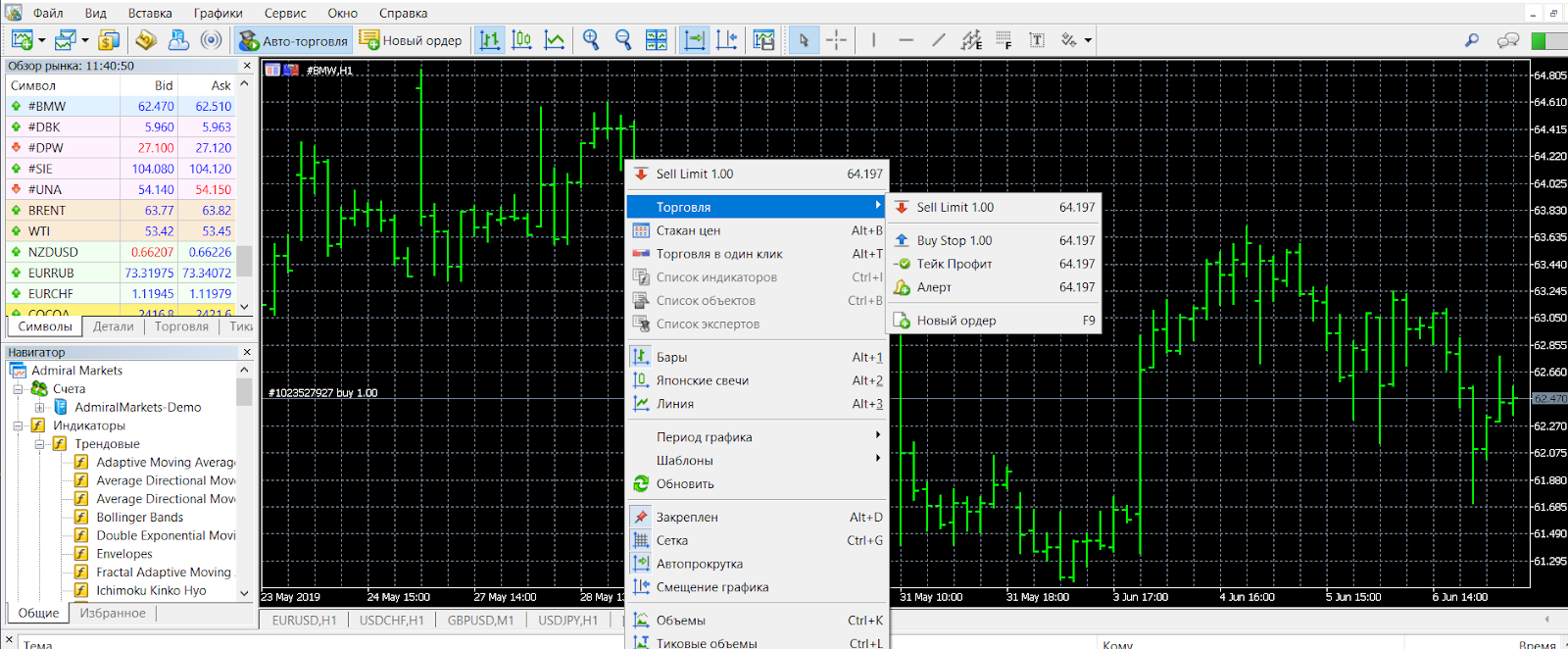Select the line chart toolbar icon
The height and width of the screenshot is (649, 1568).
pos(555,40)
